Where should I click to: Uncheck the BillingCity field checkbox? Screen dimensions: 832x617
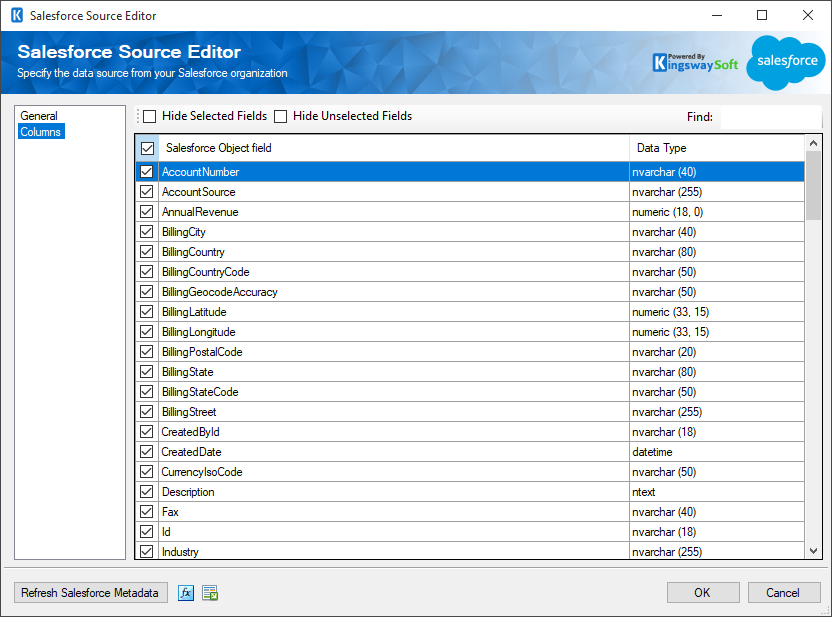tap(146, 232)
